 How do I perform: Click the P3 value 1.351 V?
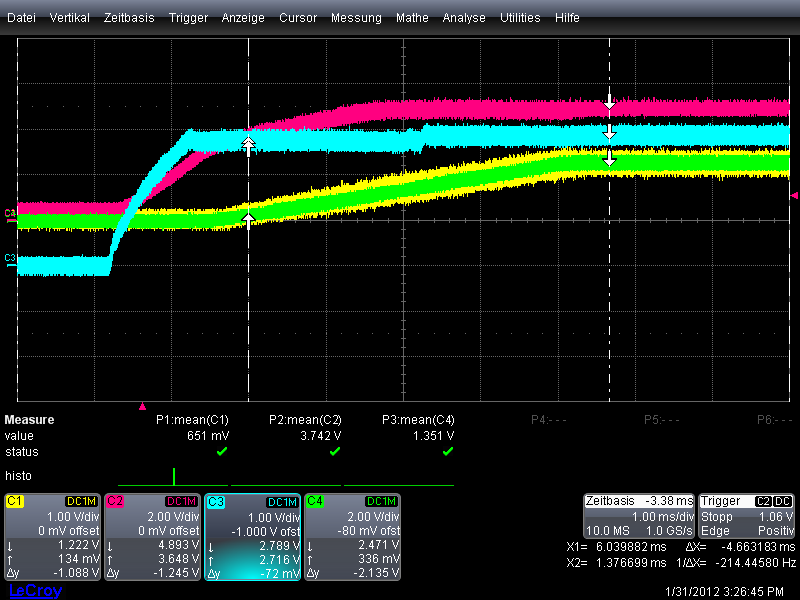click(434, 436)
